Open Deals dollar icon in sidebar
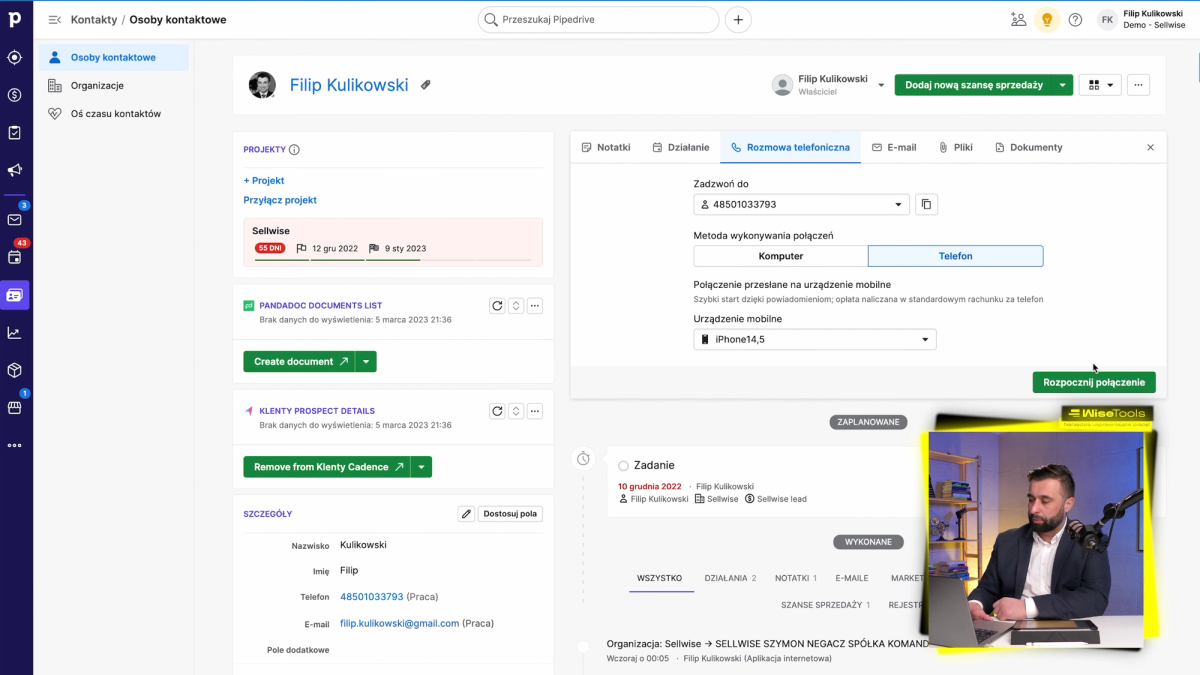Viewport: 1200px width, 675px height. (x=15, y=95)
